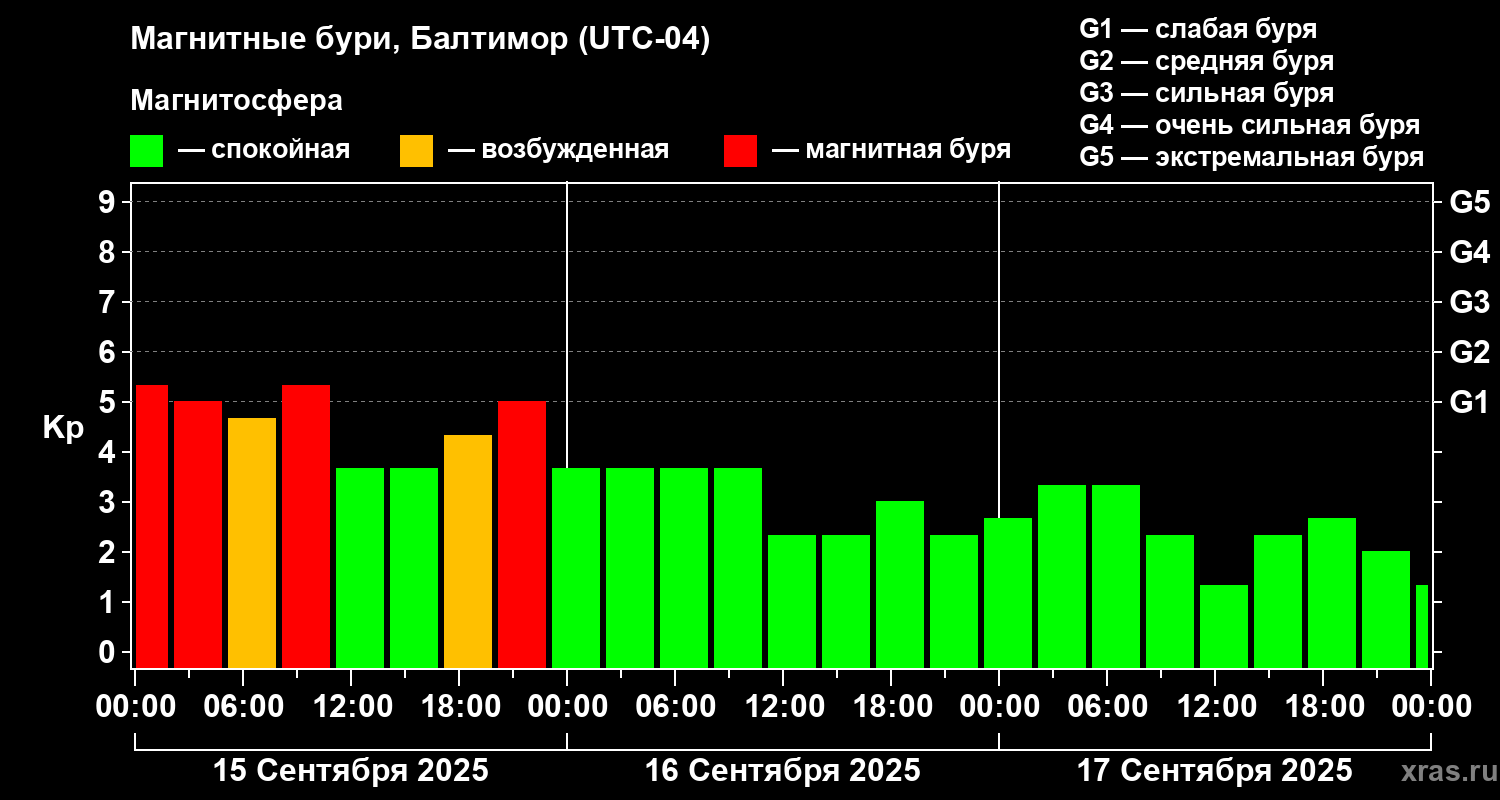Click the '18:00' time label under 16 September
The image size is (1500, 800).
pos(892,707)
